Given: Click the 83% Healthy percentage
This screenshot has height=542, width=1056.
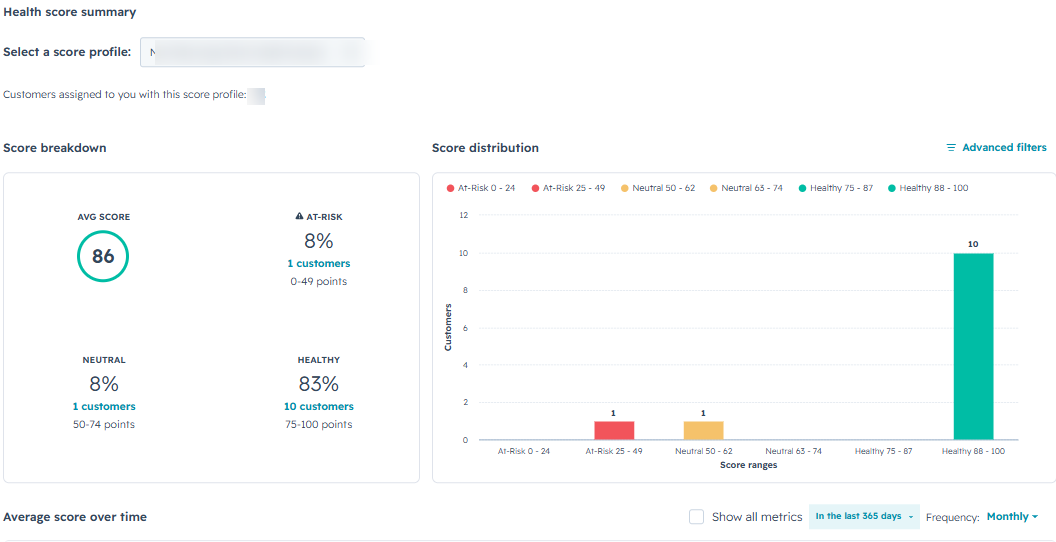Looking at the screenshot, I should pos(319,384).
